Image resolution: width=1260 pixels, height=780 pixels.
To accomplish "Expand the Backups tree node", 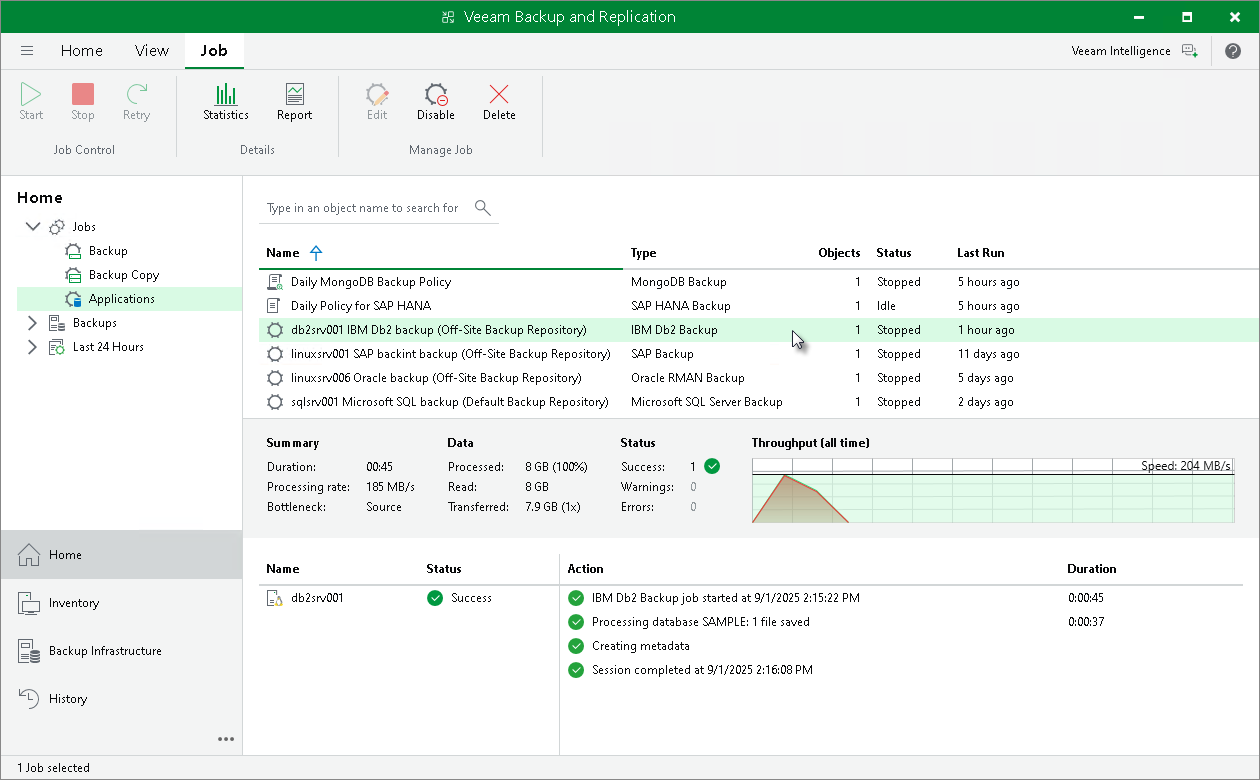I will click(32, 323).
